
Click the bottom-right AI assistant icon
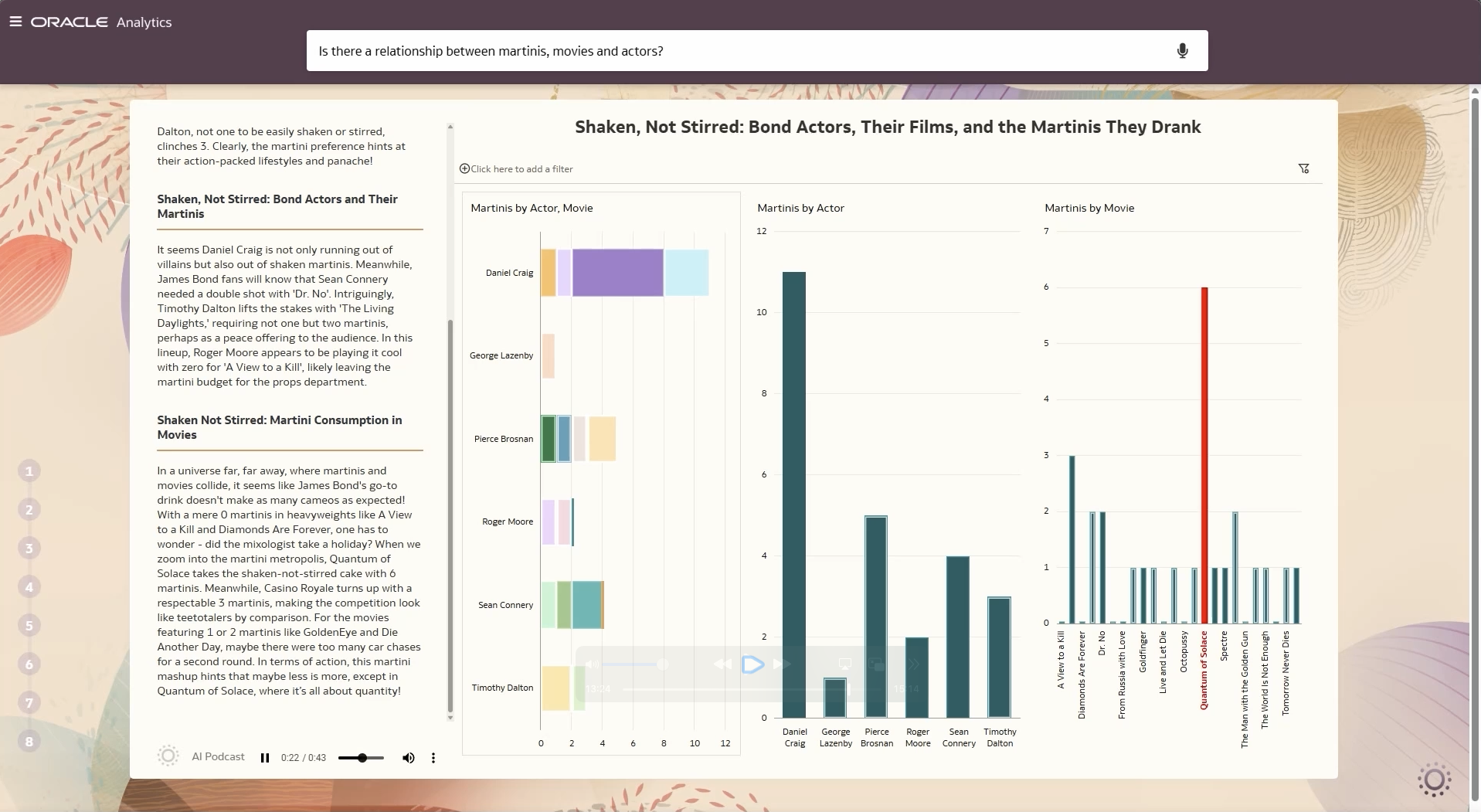(x=1434, y=780)
